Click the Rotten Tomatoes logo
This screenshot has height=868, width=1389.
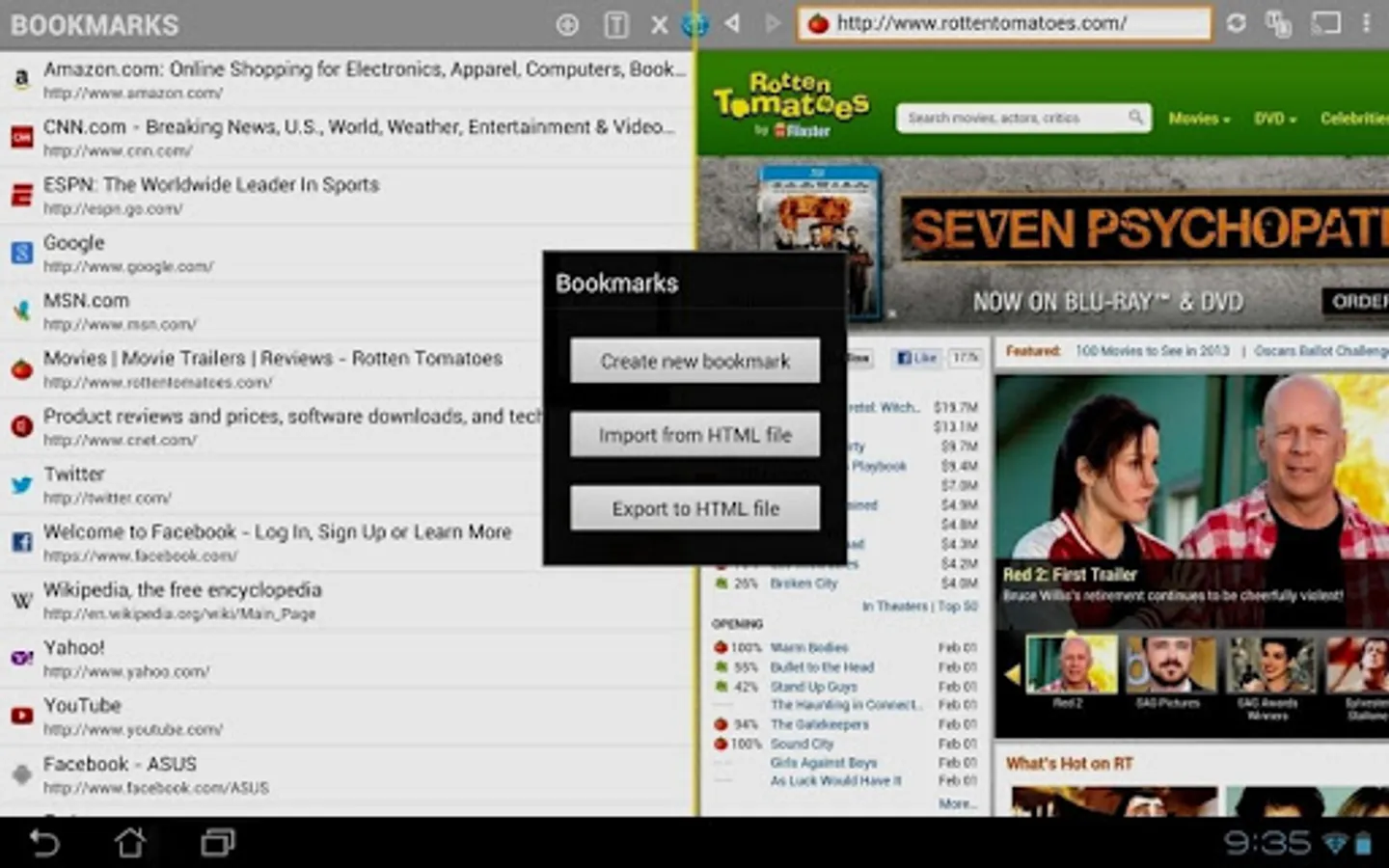pos(791,104)
